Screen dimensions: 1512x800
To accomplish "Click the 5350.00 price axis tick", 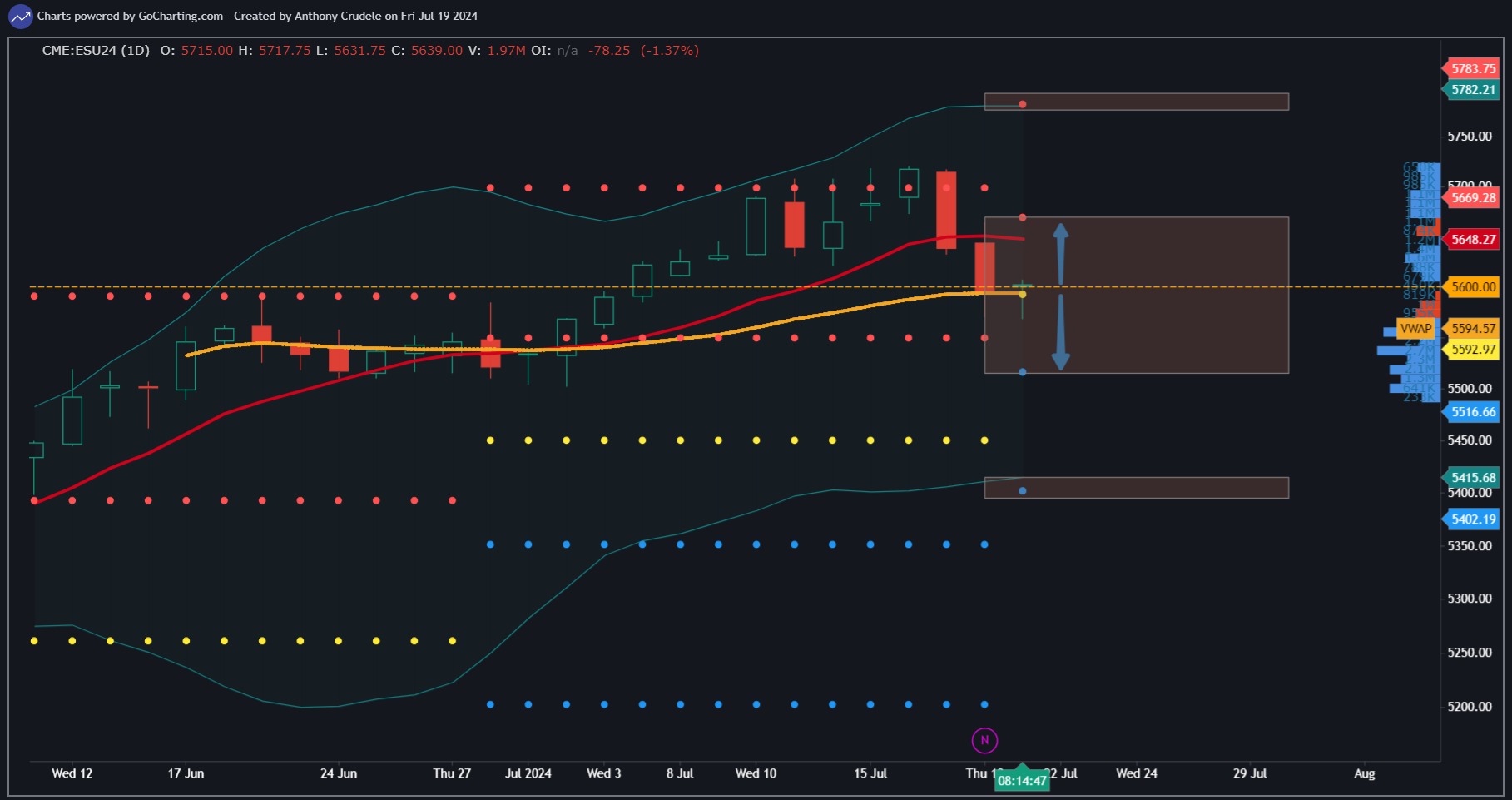I will [1470, 545].
